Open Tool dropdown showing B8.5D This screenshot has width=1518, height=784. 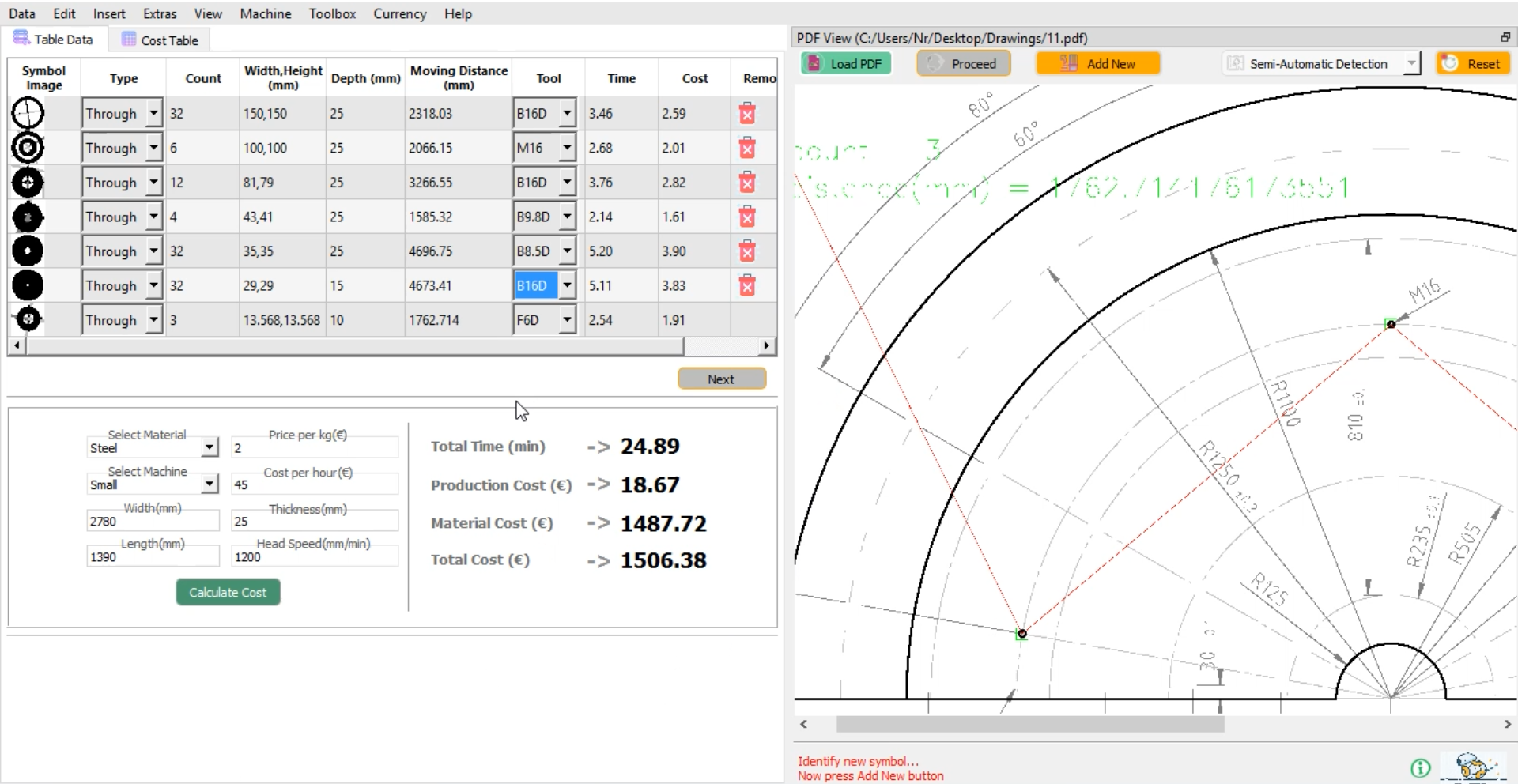(567, 251)
